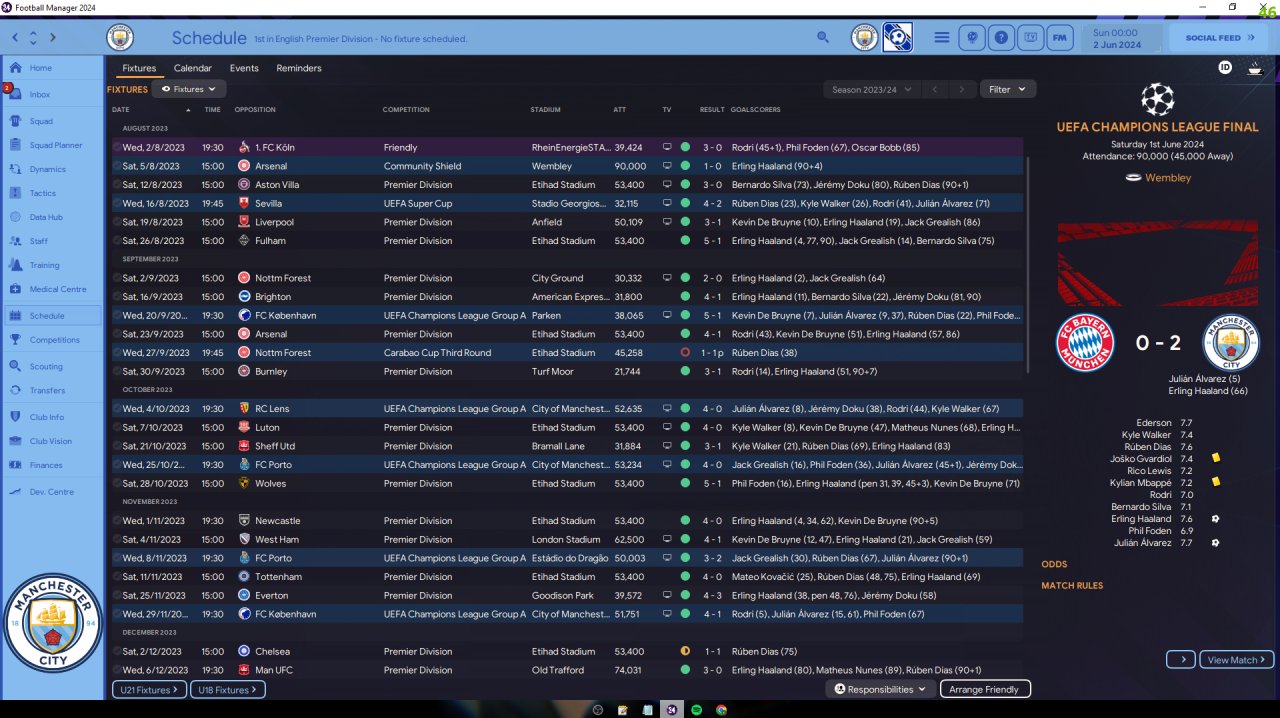Open Competitions in the sidebar
Screen dimensions: 1280x718
click(x=52, y=340)
